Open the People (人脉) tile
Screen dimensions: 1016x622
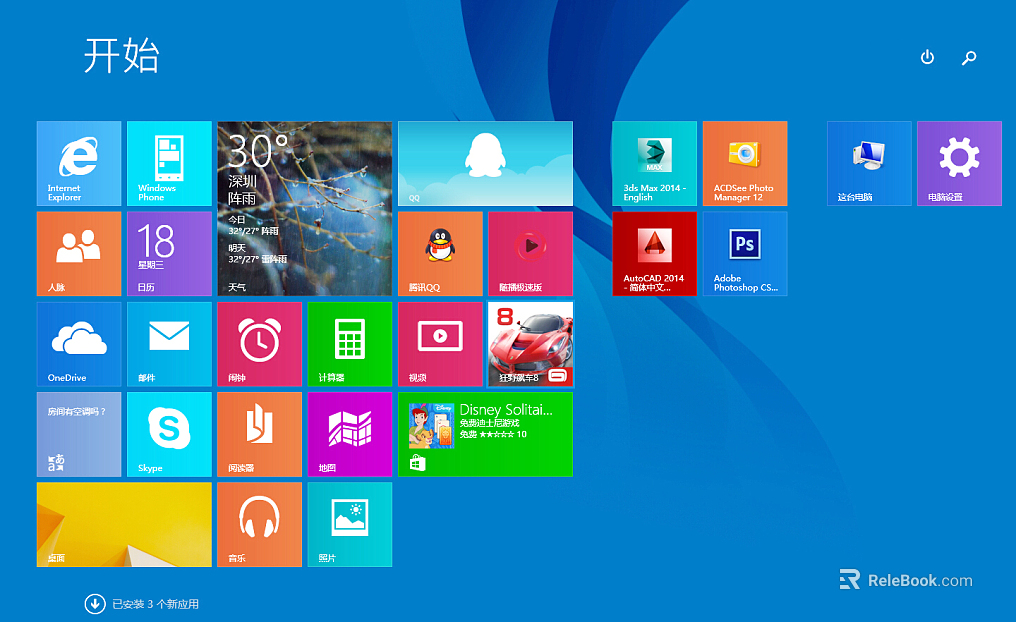(x=79, y=254)
